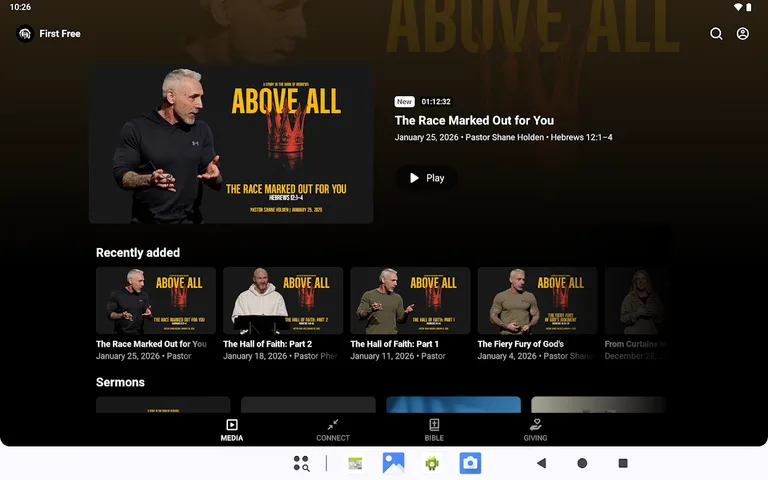This screenshot has height=480, width=768.
Task: Open the user profile icon
Action: coord(743,34)
